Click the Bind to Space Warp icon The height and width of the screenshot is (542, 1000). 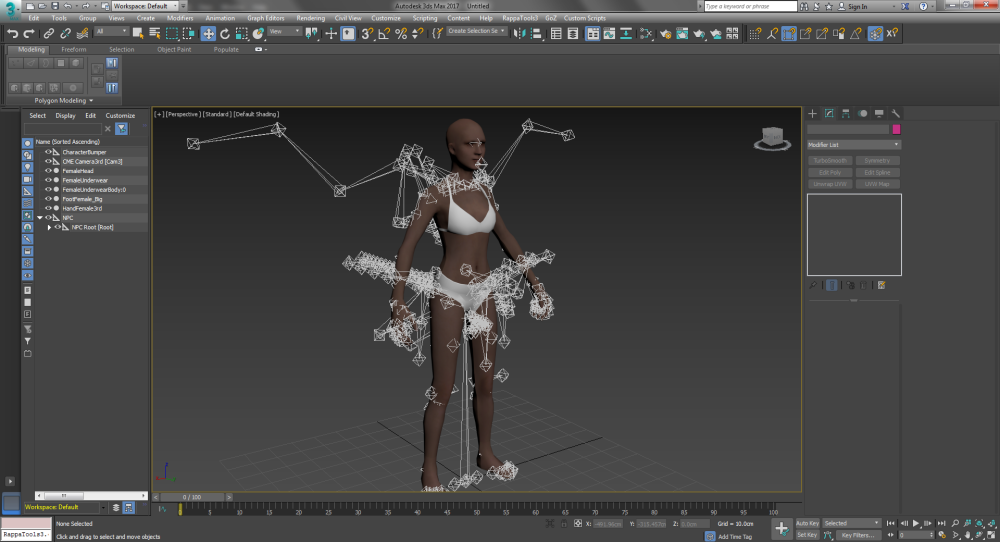pyautogui.click(x=82, y=34)
